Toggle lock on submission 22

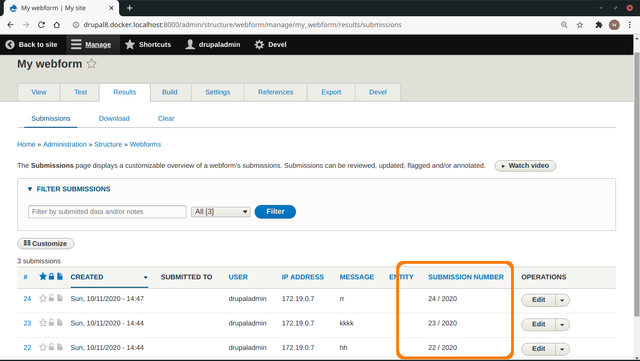pos(51,347)
